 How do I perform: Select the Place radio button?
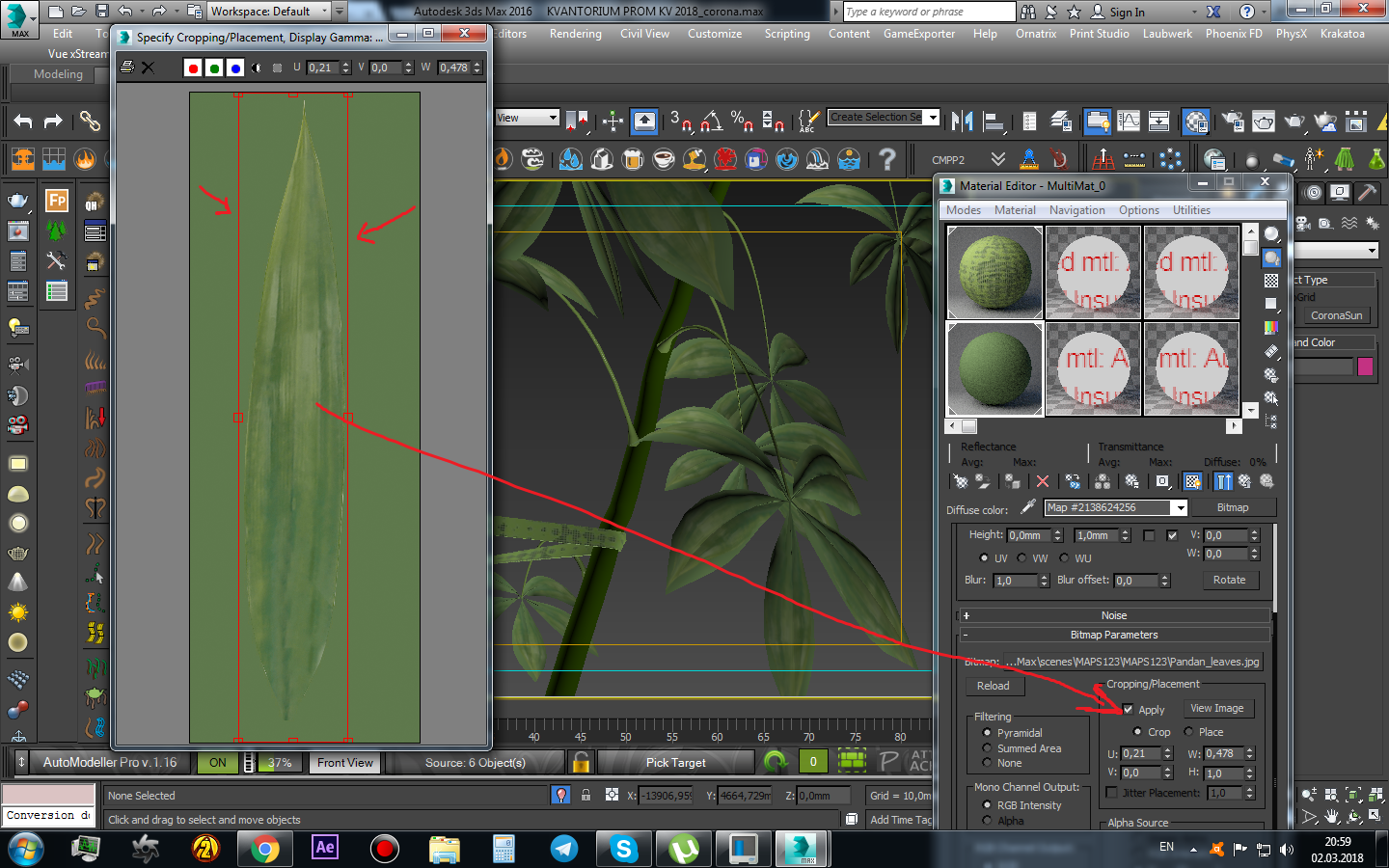coord(1189,732)
